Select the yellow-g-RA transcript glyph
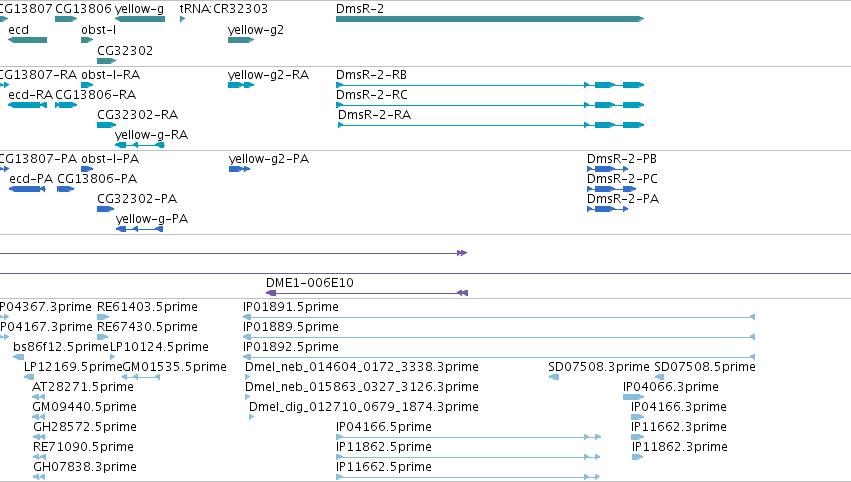The image size is (851, 482). (140, 145)
